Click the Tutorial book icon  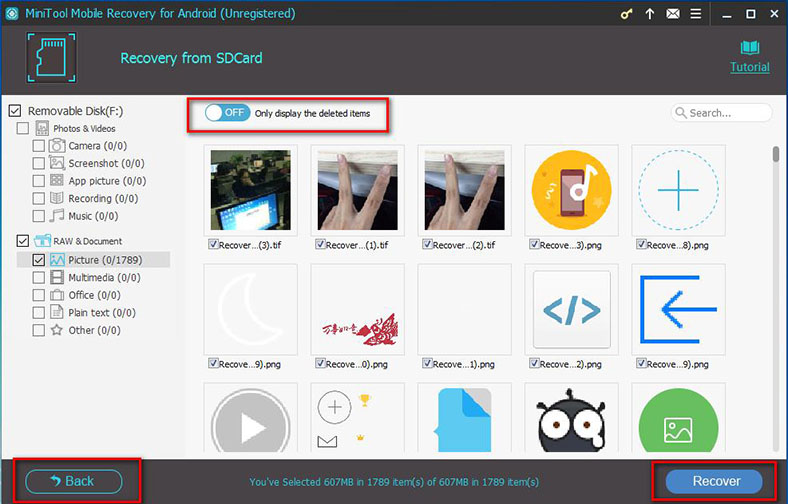tap(750, 48)
